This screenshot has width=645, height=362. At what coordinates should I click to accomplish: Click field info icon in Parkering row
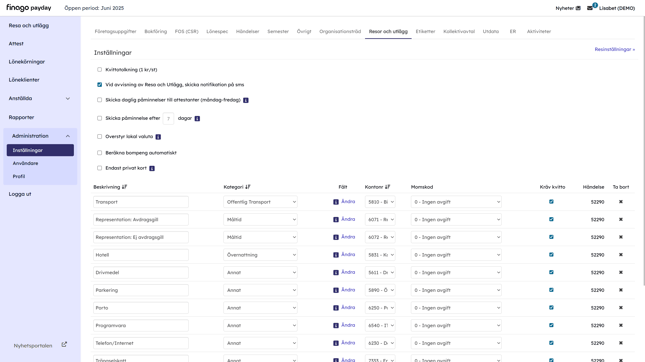(x=336, y=290)
